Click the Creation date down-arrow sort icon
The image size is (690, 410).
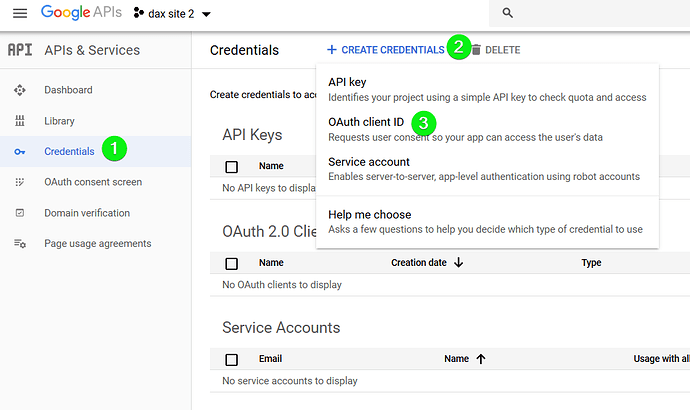[459, 263]
